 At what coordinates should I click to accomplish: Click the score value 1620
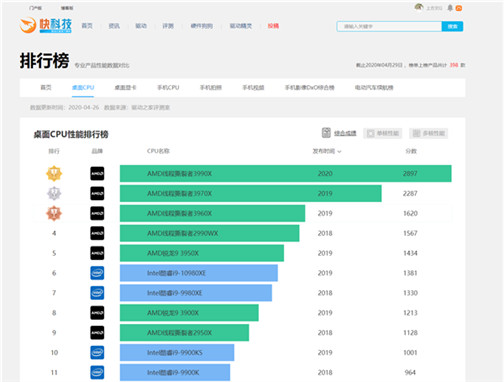[410, 213]
